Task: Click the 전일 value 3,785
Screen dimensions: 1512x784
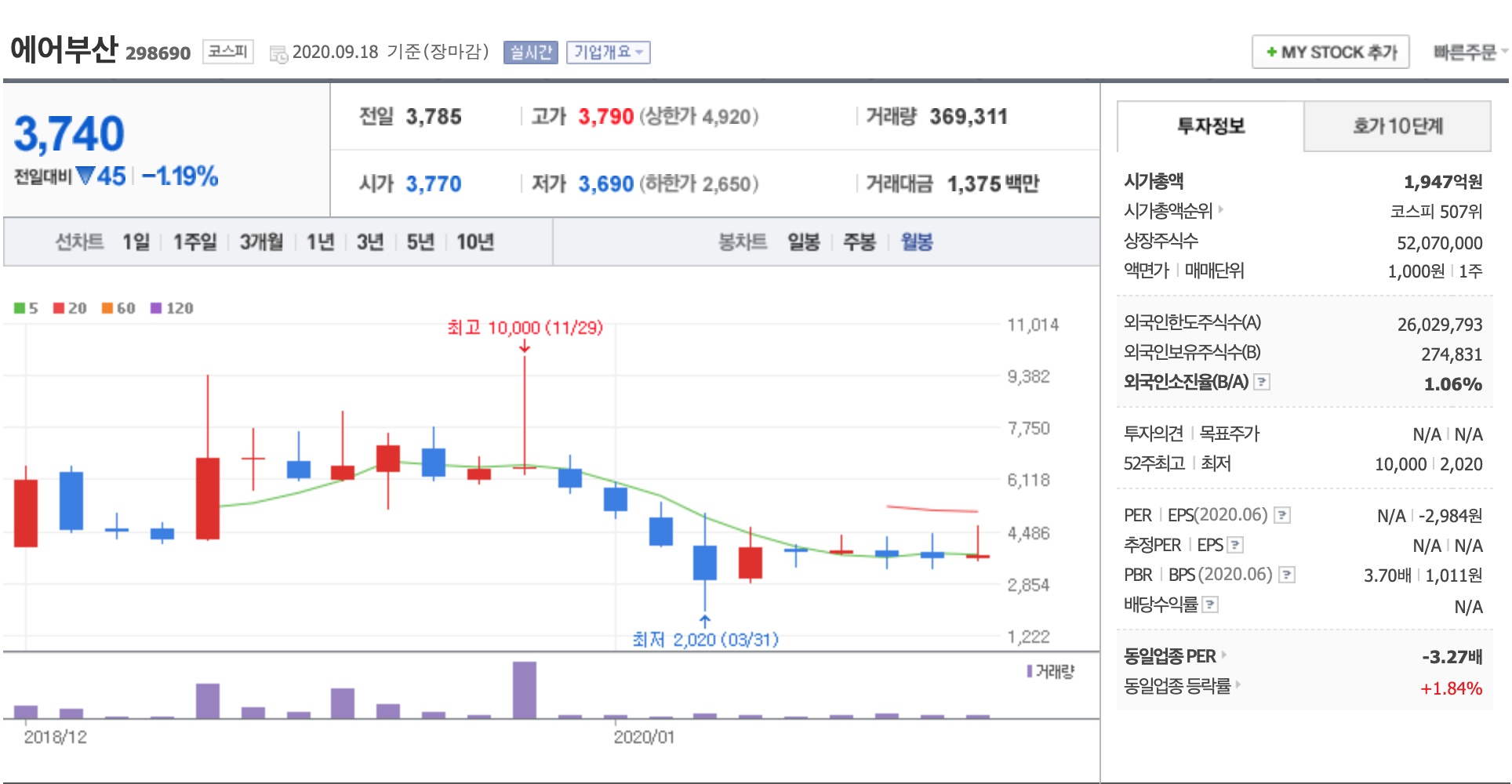Action: tap(434, 117)
